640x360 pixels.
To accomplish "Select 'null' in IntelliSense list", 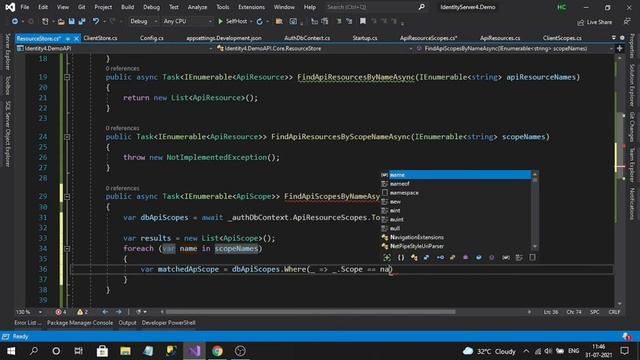I will point(456,229).
